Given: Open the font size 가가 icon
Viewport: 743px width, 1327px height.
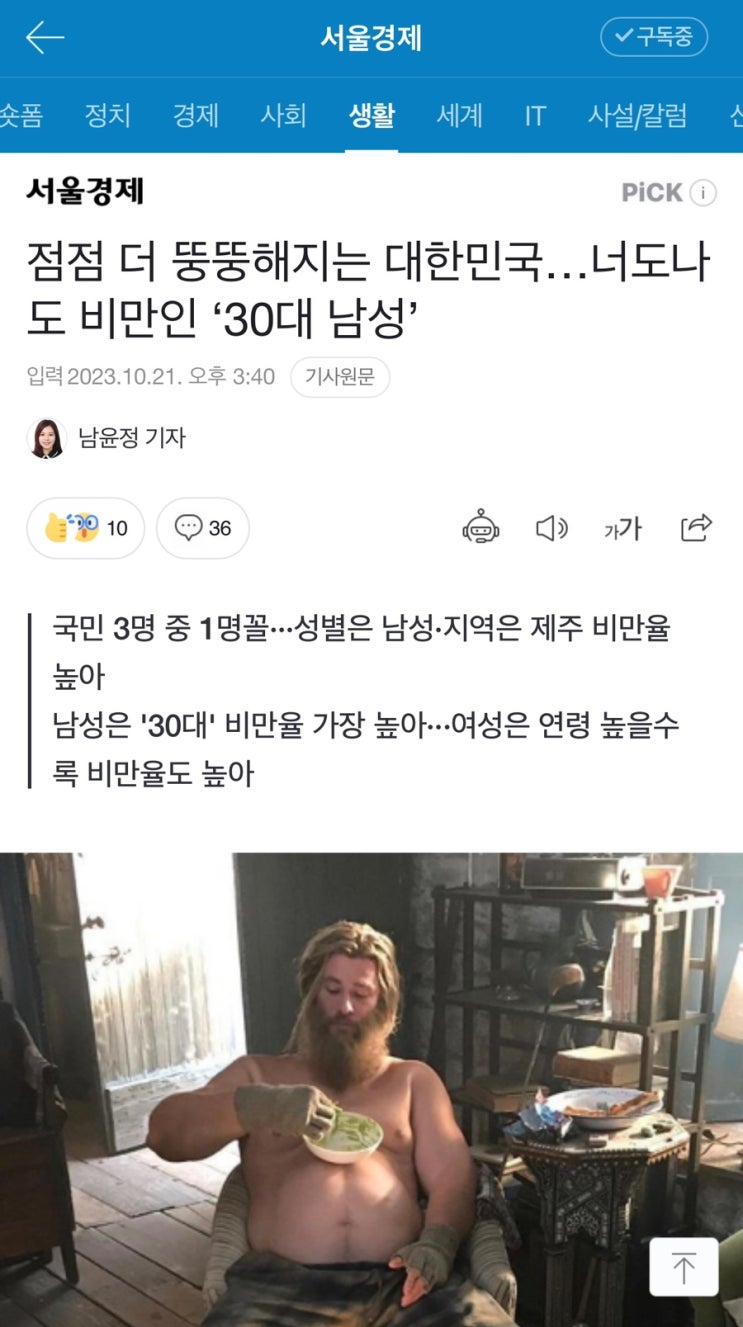Looking at the screenshot, I should coord(623,528).
